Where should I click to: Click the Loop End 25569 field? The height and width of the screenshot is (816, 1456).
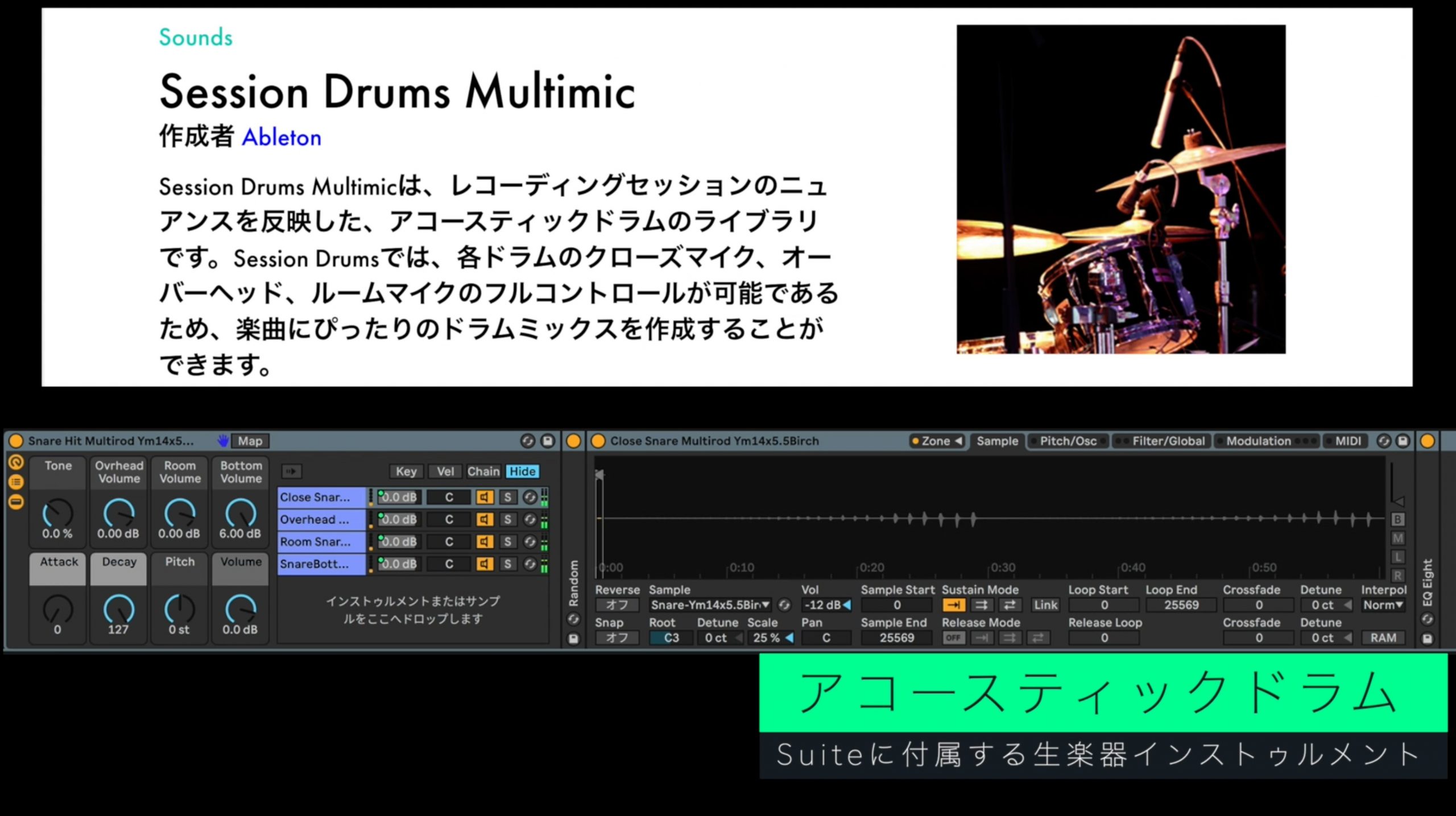pos(1181,605)
